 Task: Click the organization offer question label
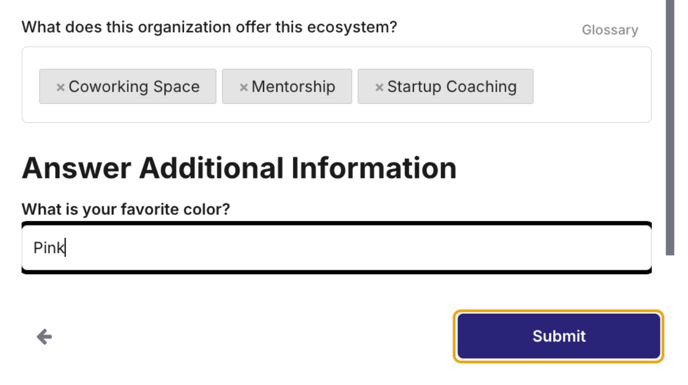209,27
